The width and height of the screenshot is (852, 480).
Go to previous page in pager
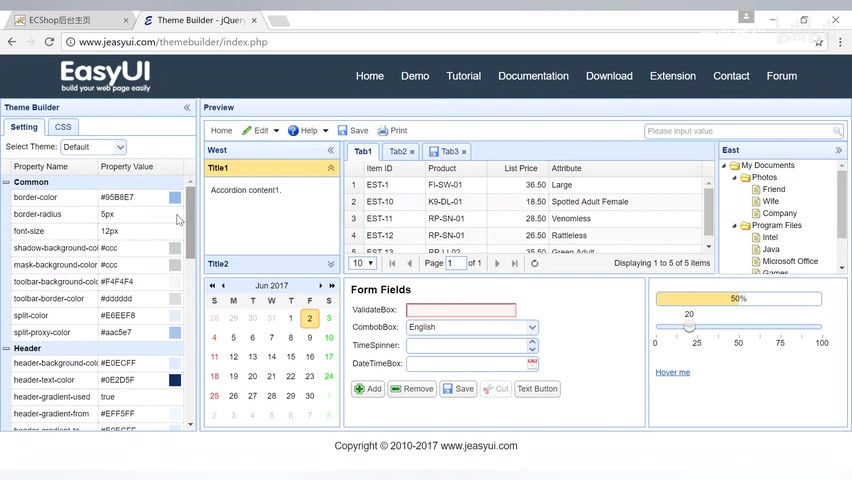(409, 264)
